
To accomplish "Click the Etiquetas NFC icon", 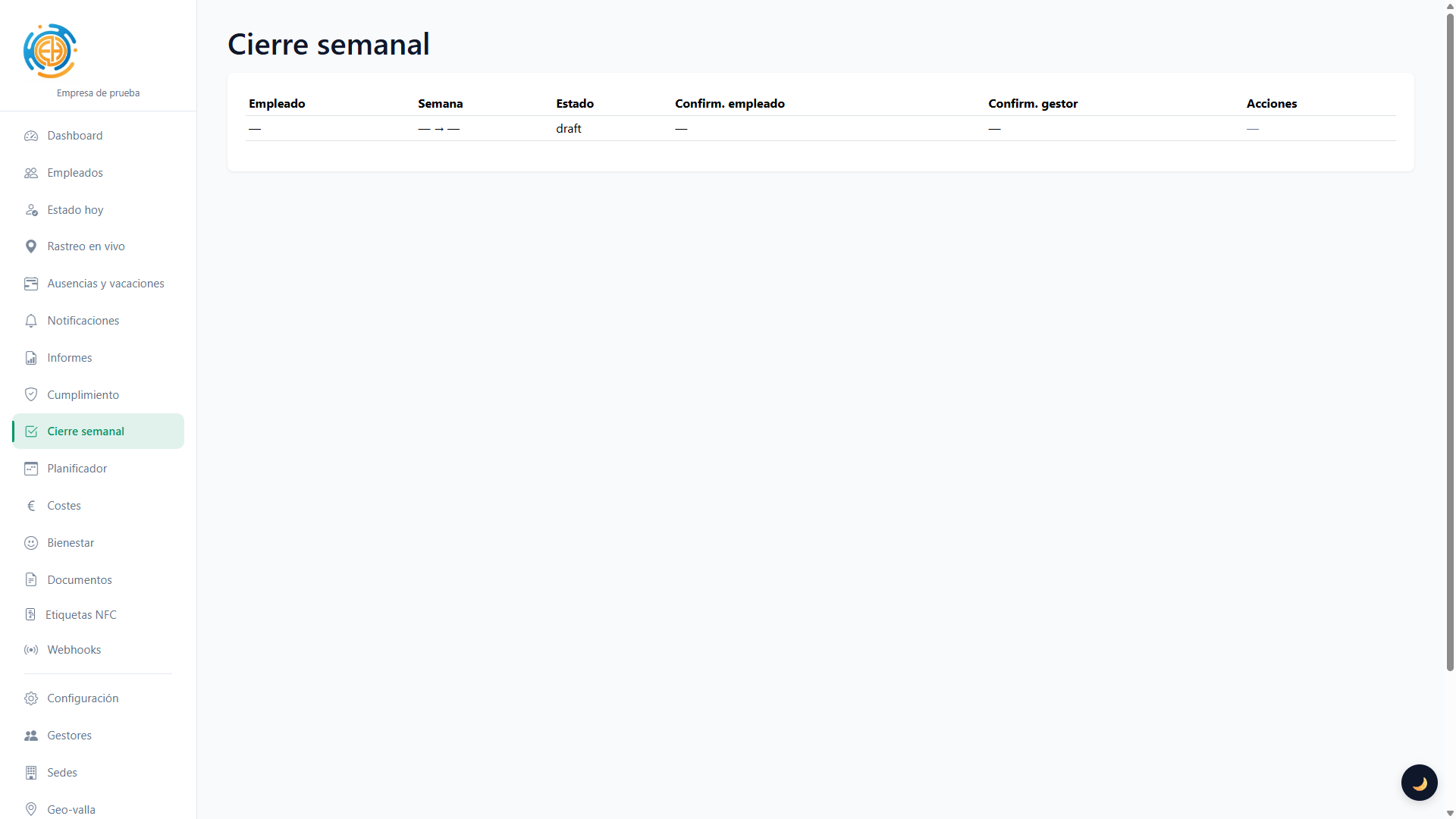I will (30, 614).
